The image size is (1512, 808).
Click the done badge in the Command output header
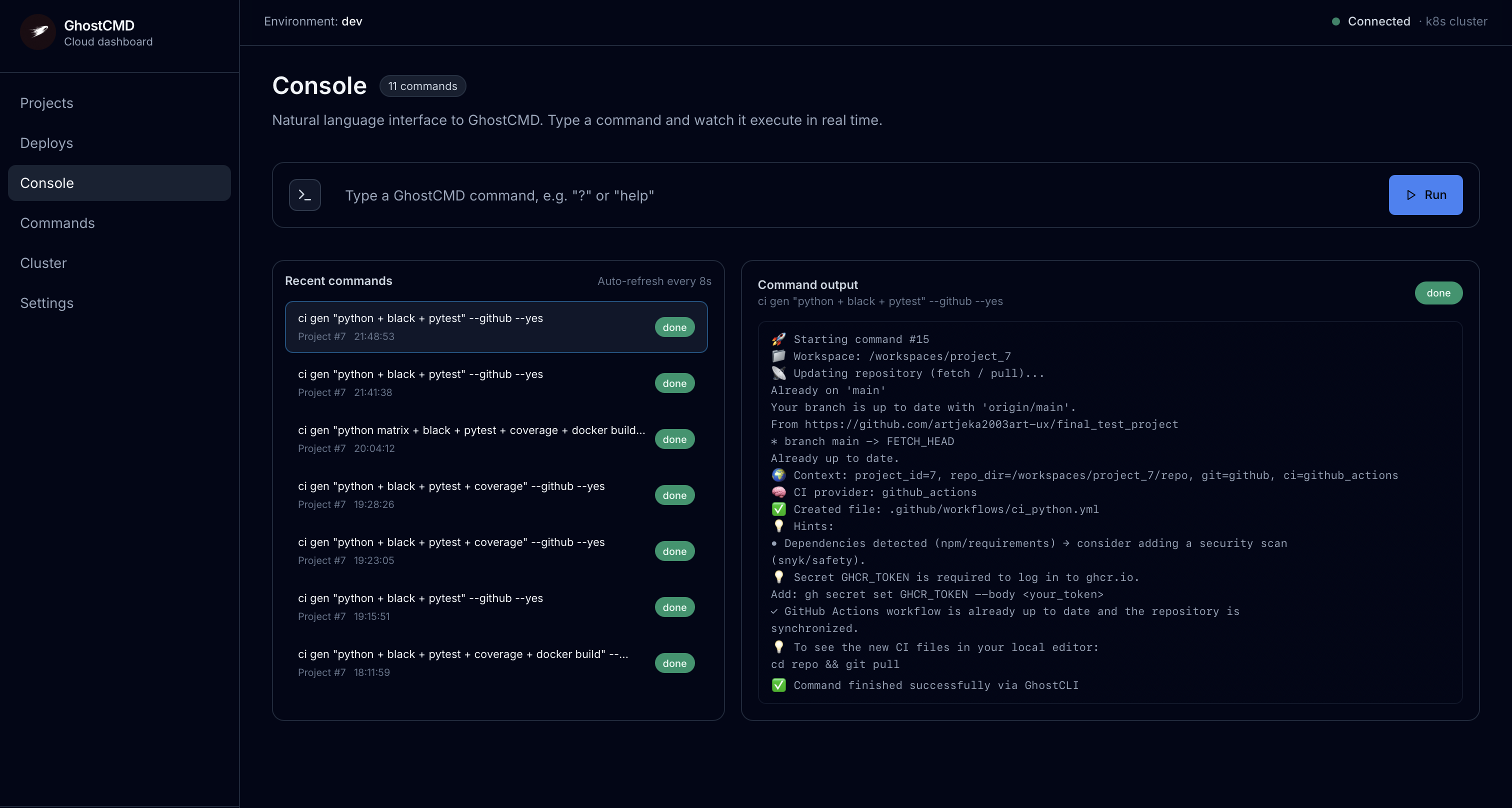[1438, 293]
